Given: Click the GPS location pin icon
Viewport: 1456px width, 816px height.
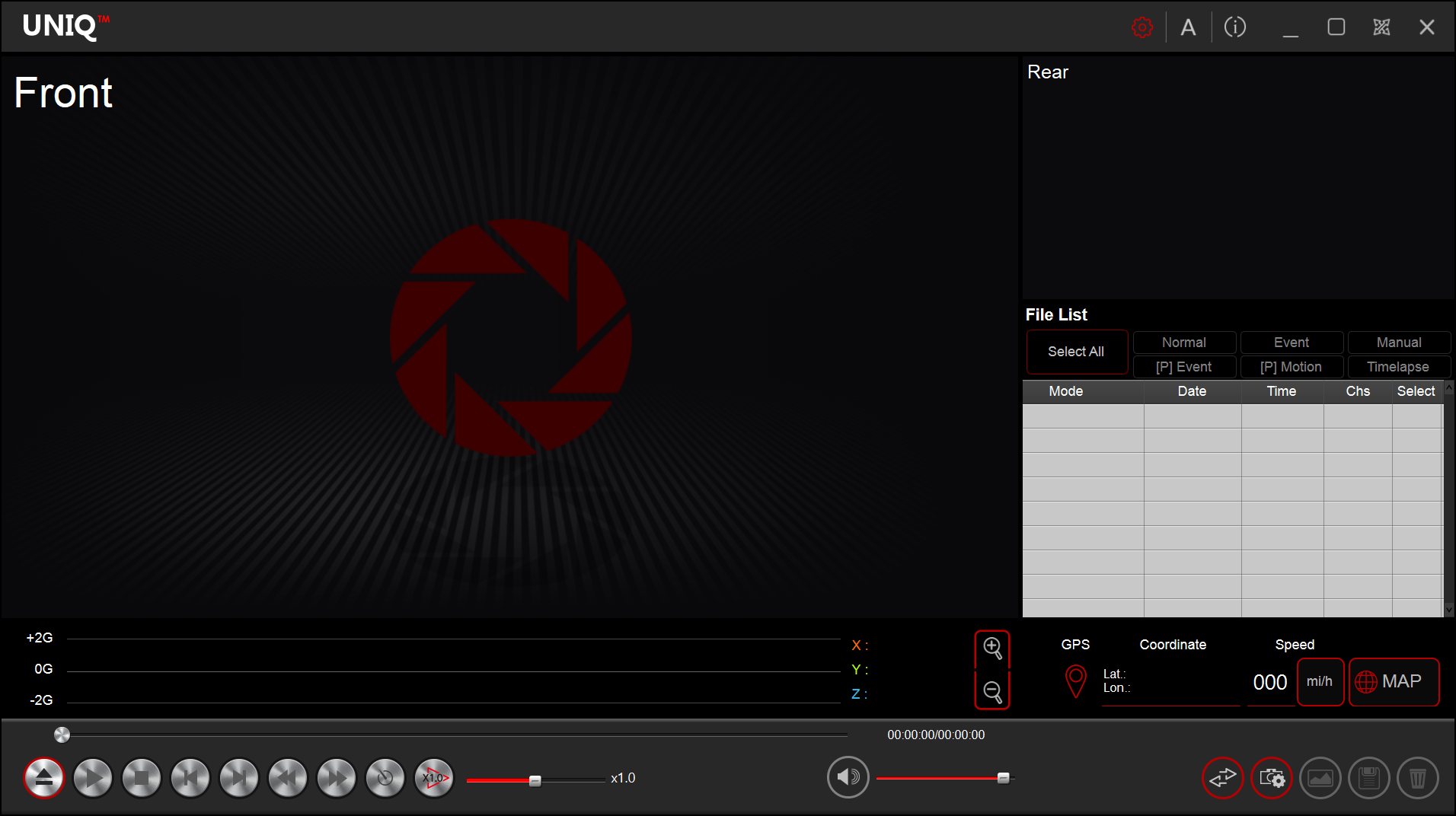Looking at the screenshot, I should coord(1075,681).
